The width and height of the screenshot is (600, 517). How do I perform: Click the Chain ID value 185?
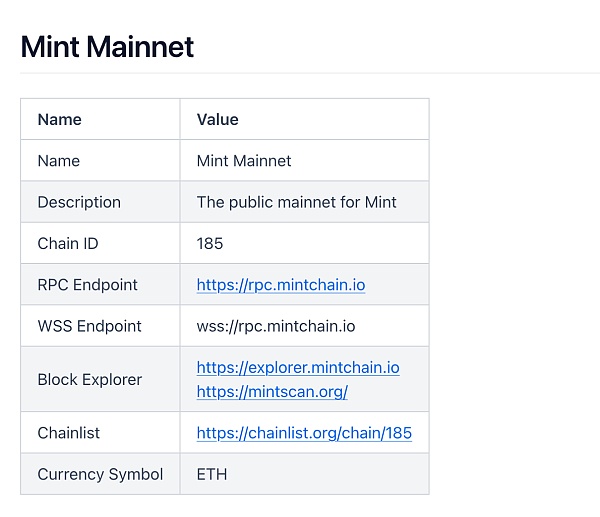210,243
